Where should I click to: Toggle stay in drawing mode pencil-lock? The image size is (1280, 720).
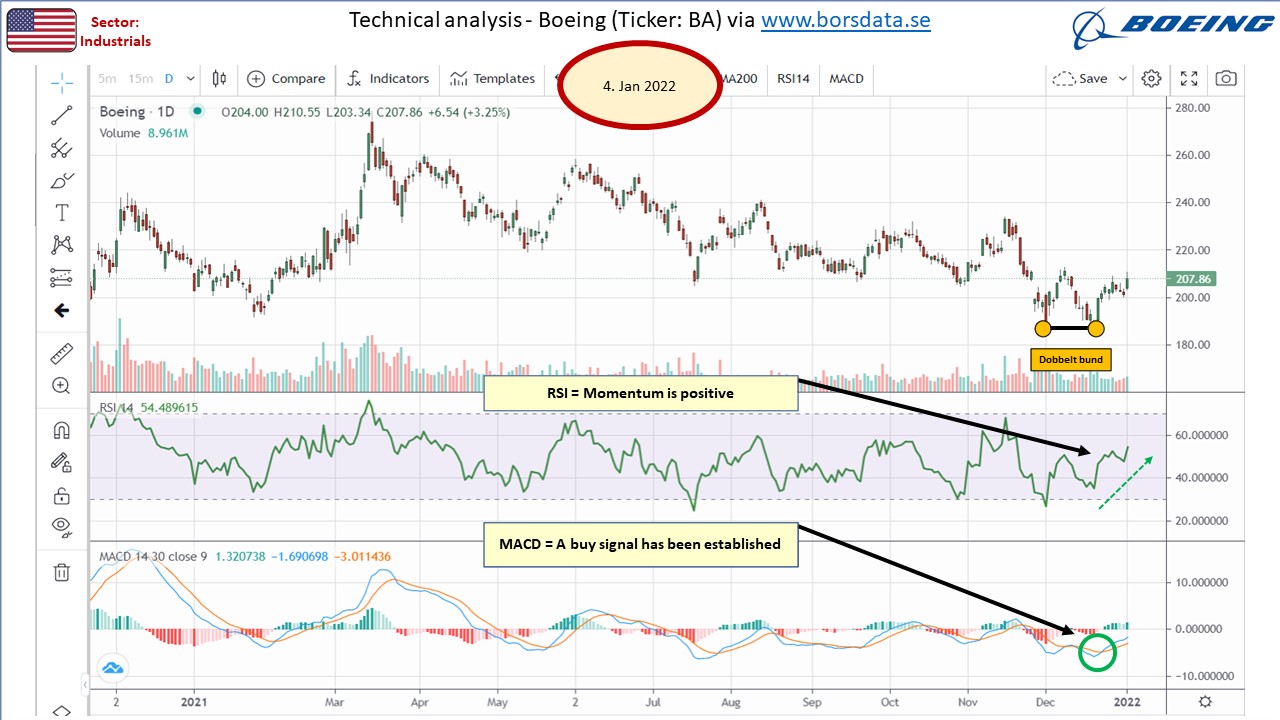click(61, 462)
